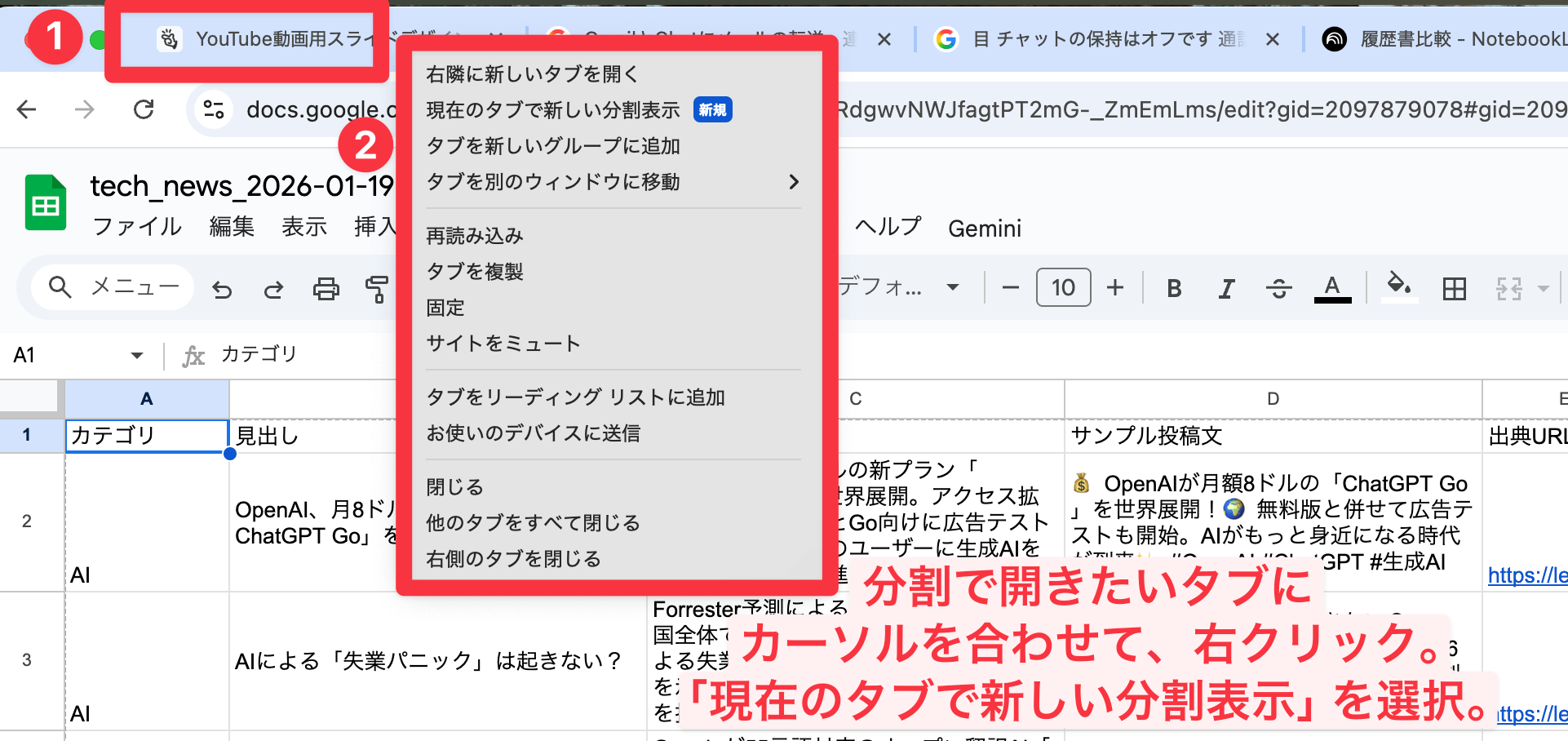1568x741 pixels.
Task: Click the borders grid icon
Action: (1454, 288)
